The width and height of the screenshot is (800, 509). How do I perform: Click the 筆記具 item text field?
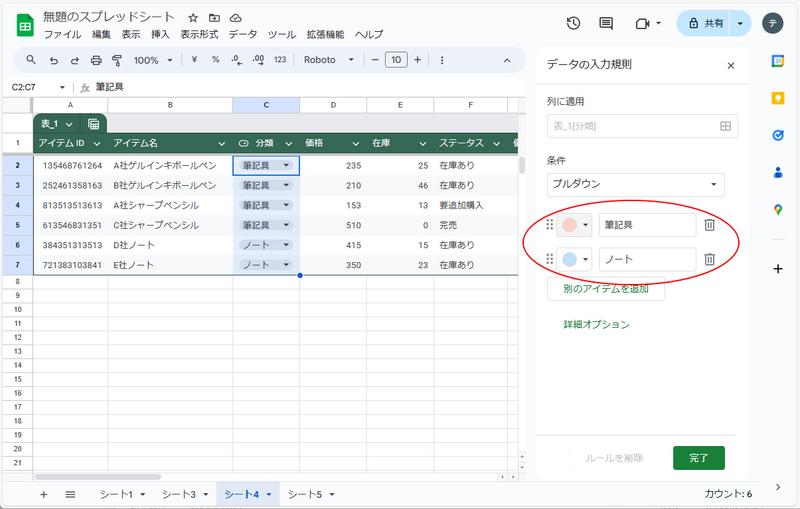coord(647,225)
